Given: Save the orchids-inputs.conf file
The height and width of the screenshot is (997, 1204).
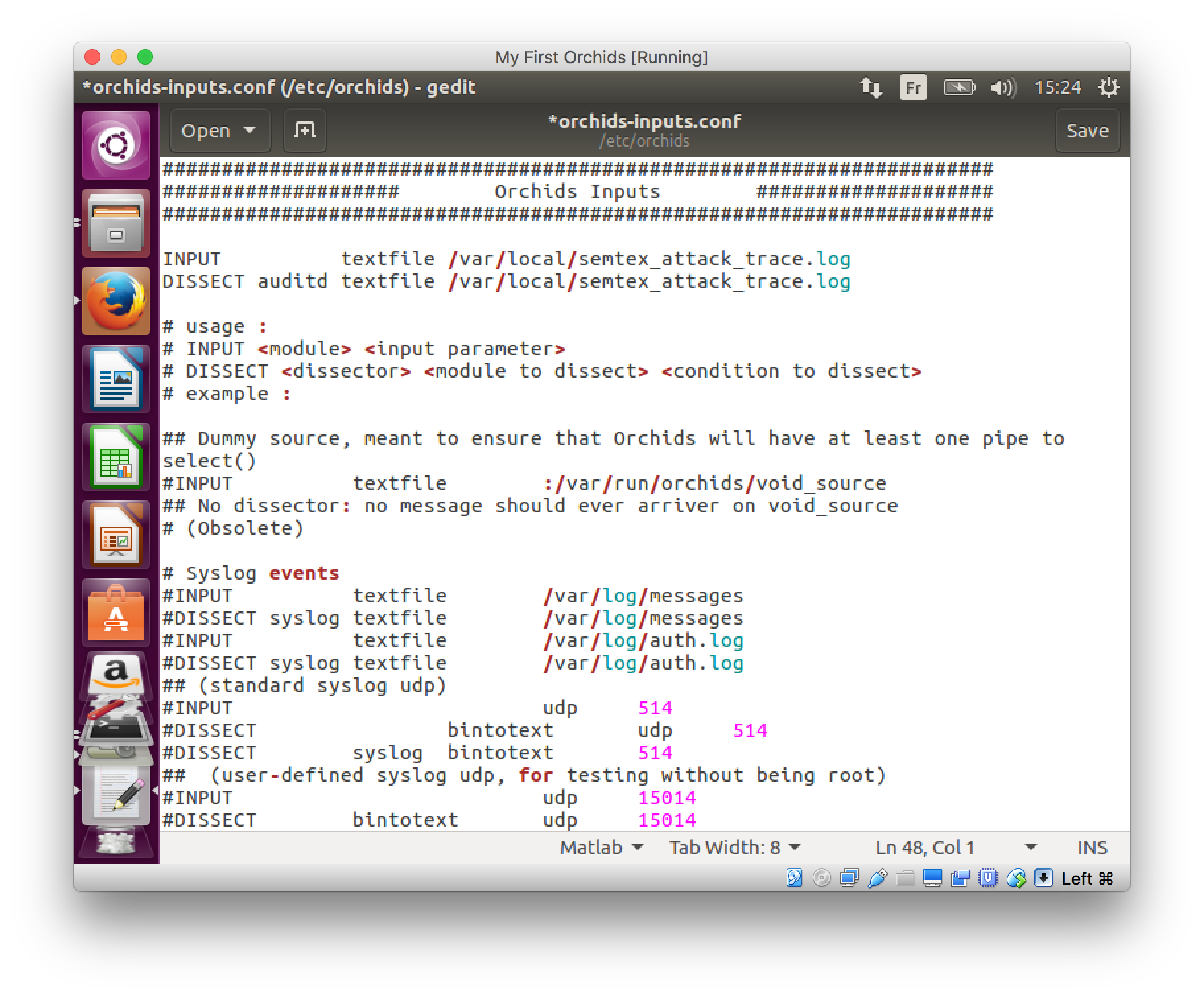Looking at the screenshot, I should click(1087, 130).
